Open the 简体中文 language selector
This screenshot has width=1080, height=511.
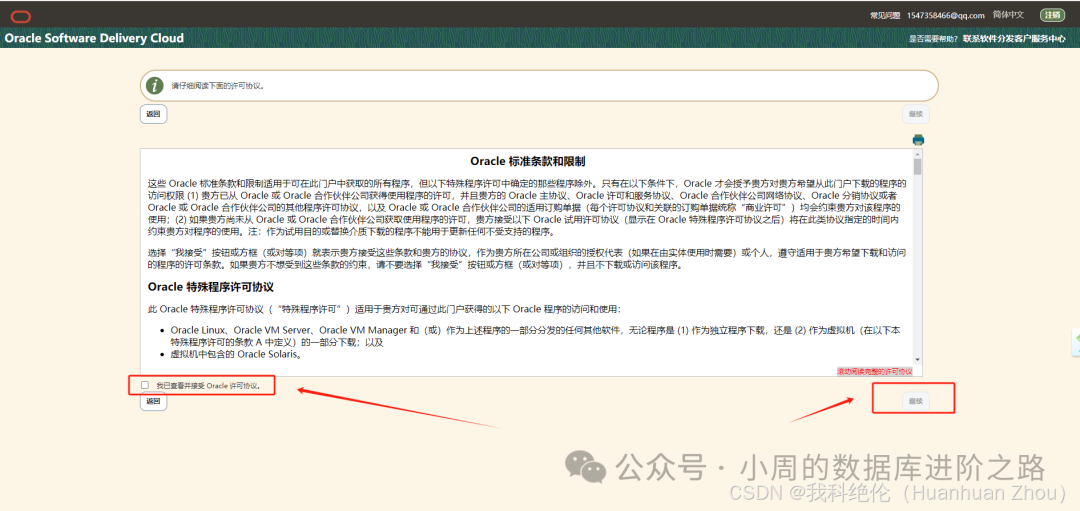(1008, 14)
